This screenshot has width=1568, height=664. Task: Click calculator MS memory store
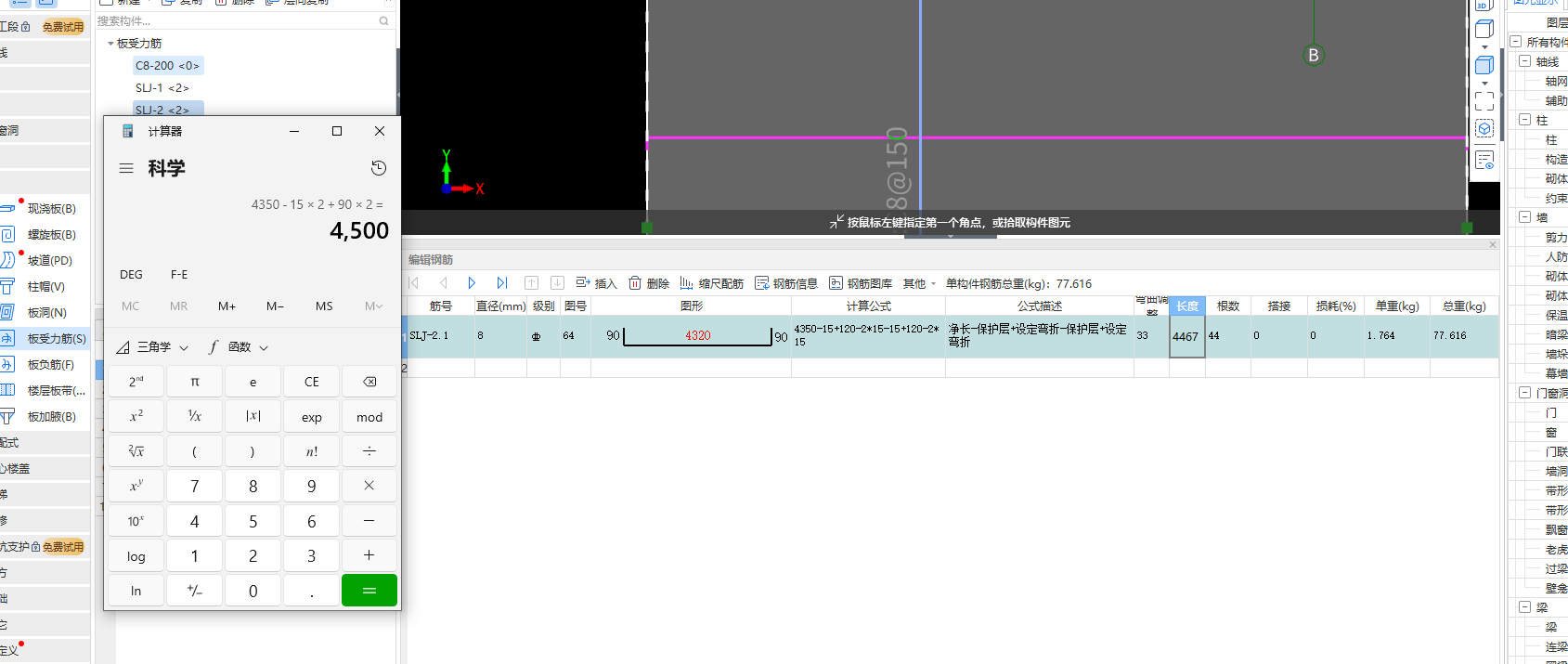pyautogui.click(x=324, y=306)
